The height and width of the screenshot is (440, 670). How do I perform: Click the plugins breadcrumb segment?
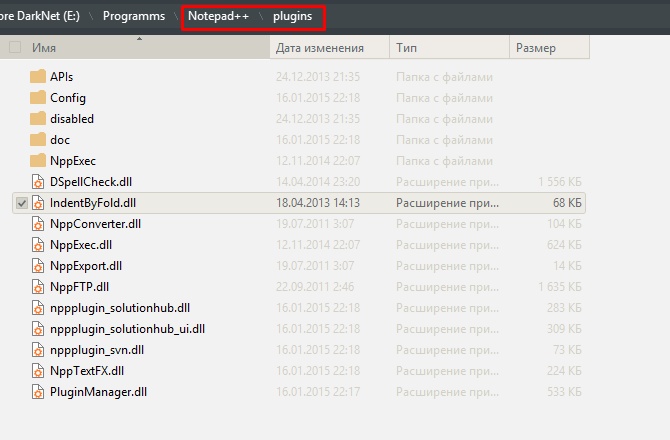click(x=293, y=17)
